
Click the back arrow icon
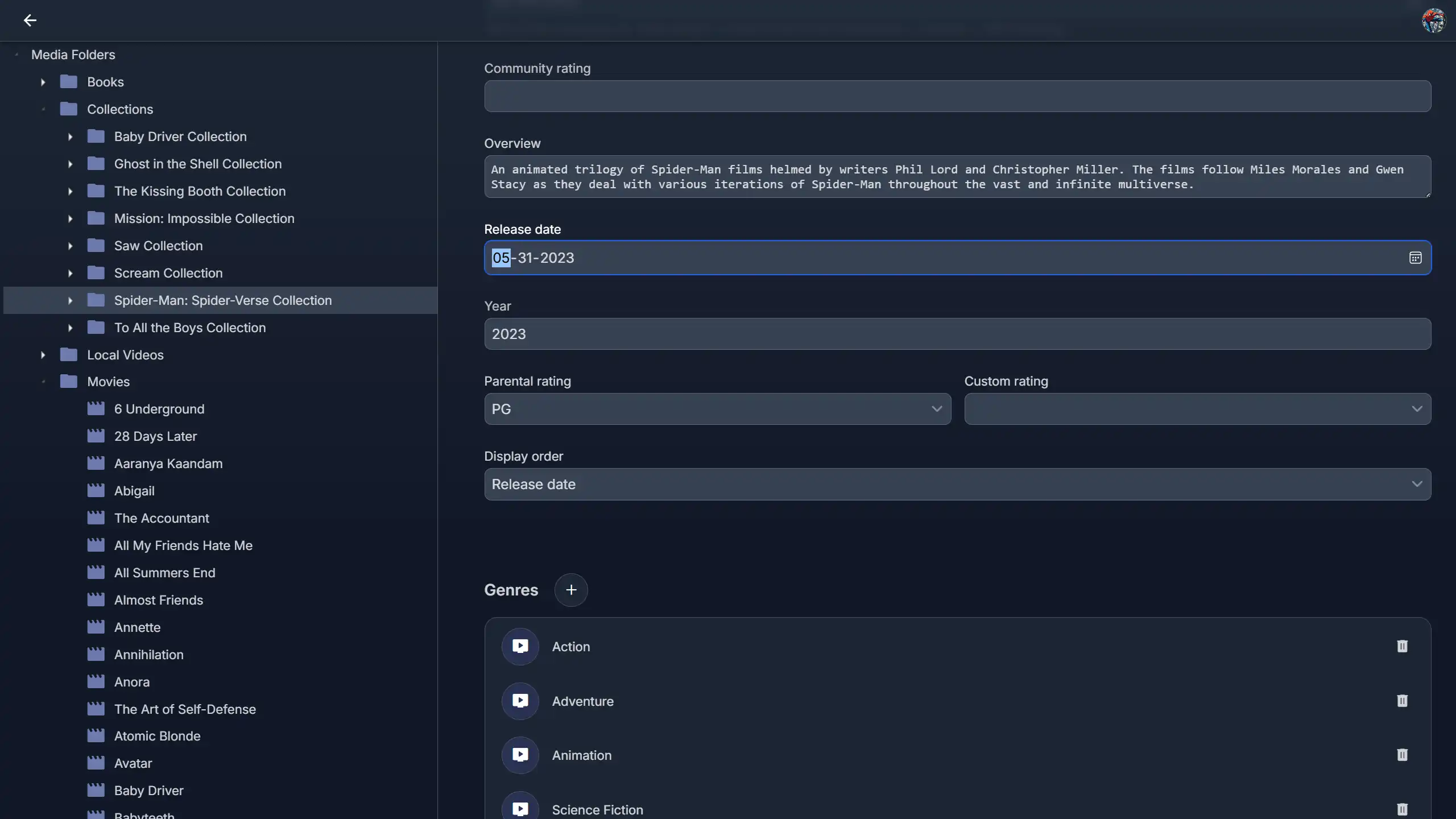30,20
